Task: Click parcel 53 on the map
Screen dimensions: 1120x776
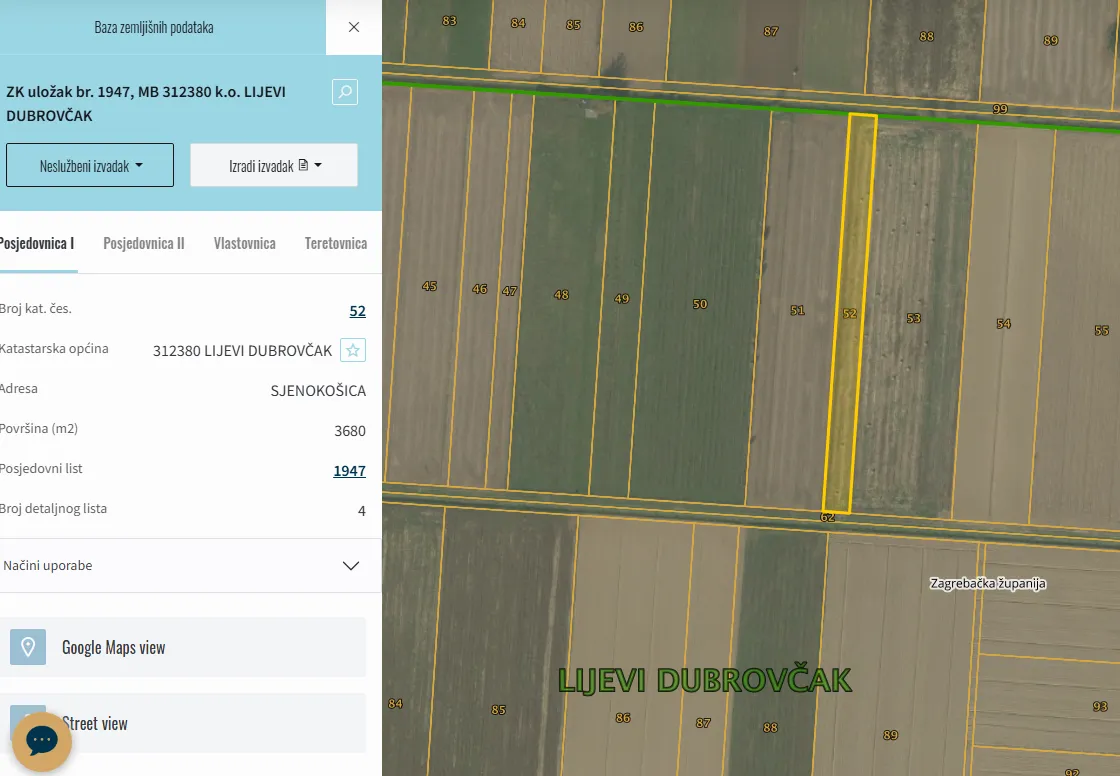Action: click(x=914, y=318)
